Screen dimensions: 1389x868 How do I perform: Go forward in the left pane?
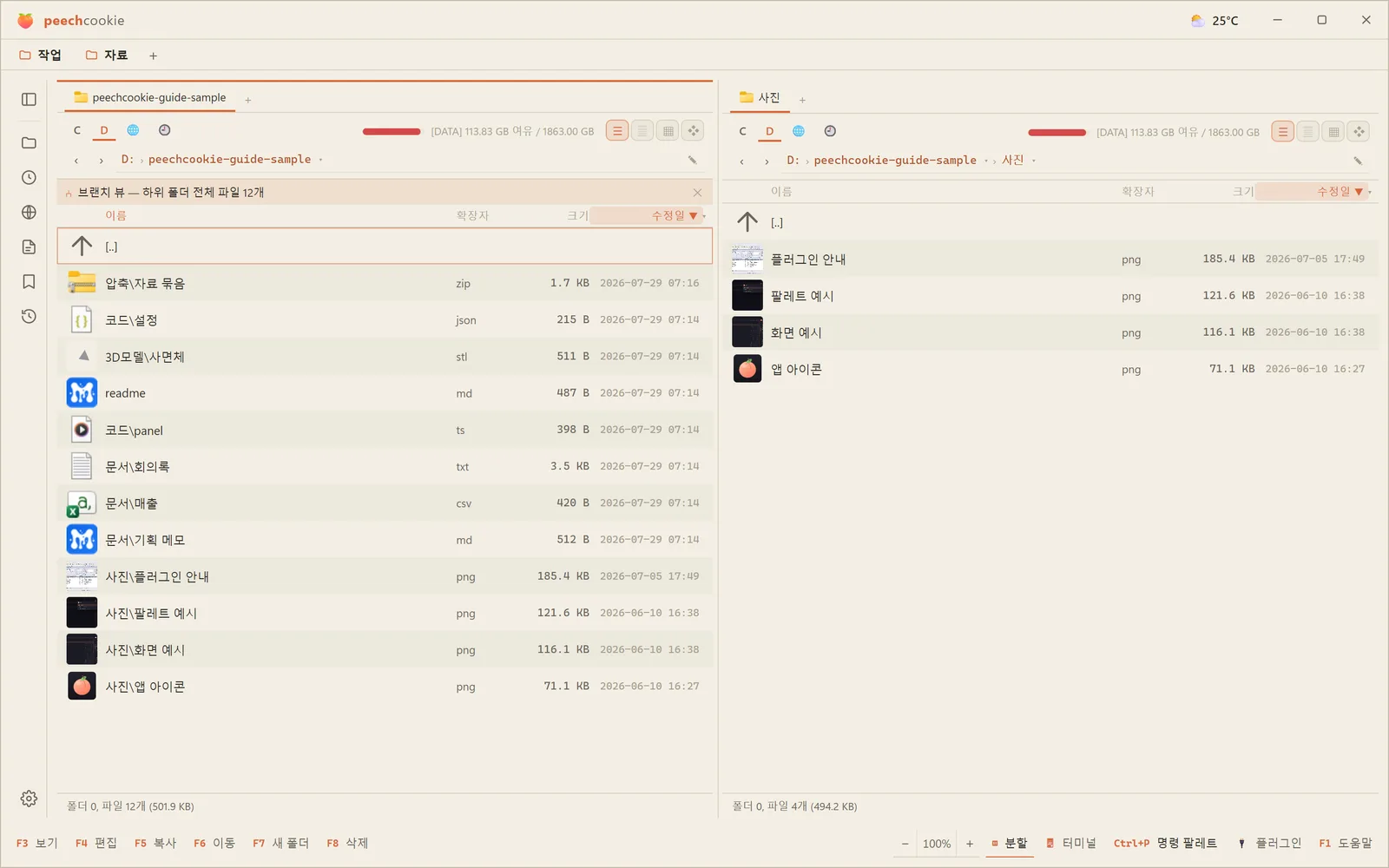pyautogui.click(x=101, y=160)
